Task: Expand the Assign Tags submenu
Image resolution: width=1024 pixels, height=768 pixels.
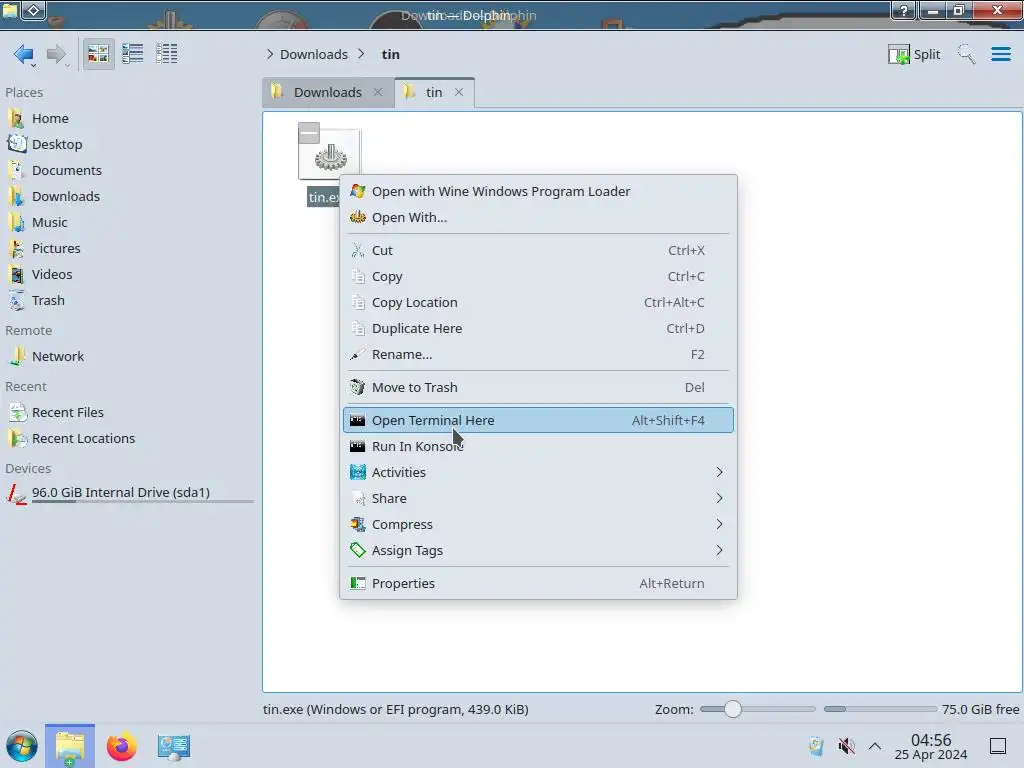Action: pos(538,551)
